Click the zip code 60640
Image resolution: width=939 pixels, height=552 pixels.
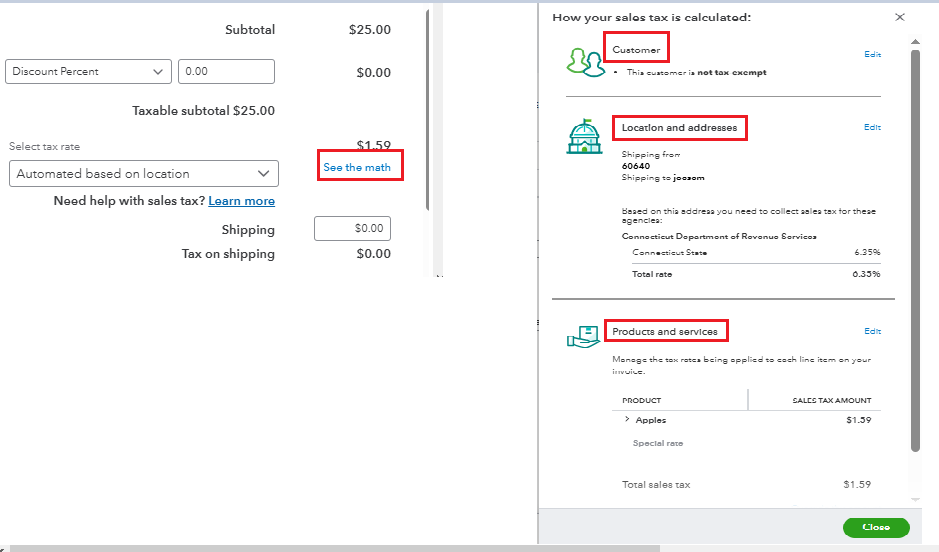tap(635, 166)
